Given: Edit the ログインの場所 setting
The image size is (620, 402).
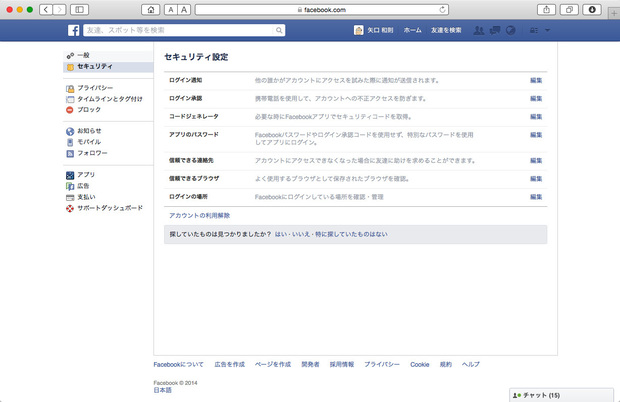Looking at the screenshot, I should (536, 197).
